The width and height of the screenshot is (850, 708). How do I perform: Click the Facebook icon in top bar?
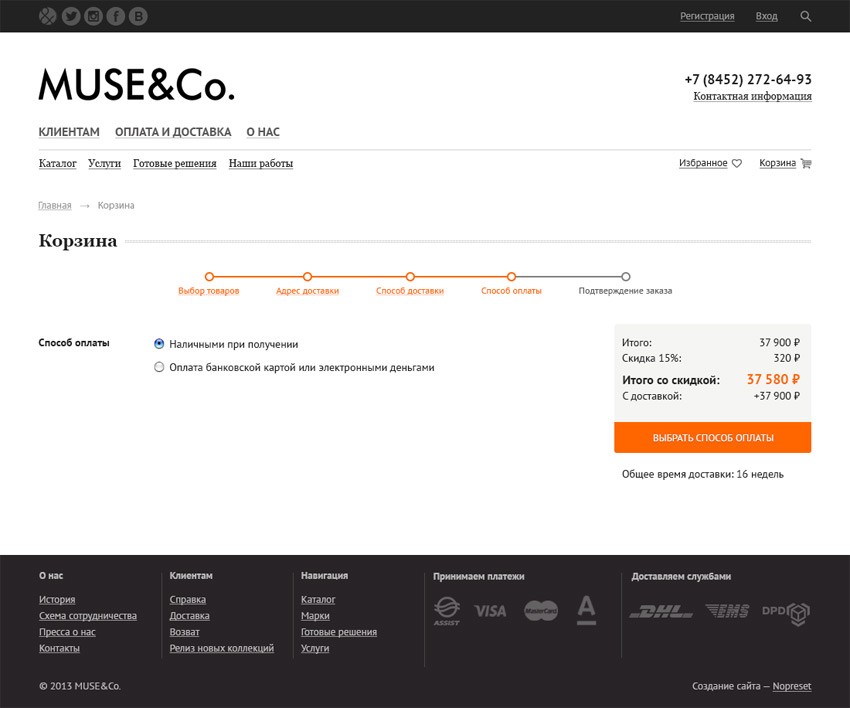point(115,16)
